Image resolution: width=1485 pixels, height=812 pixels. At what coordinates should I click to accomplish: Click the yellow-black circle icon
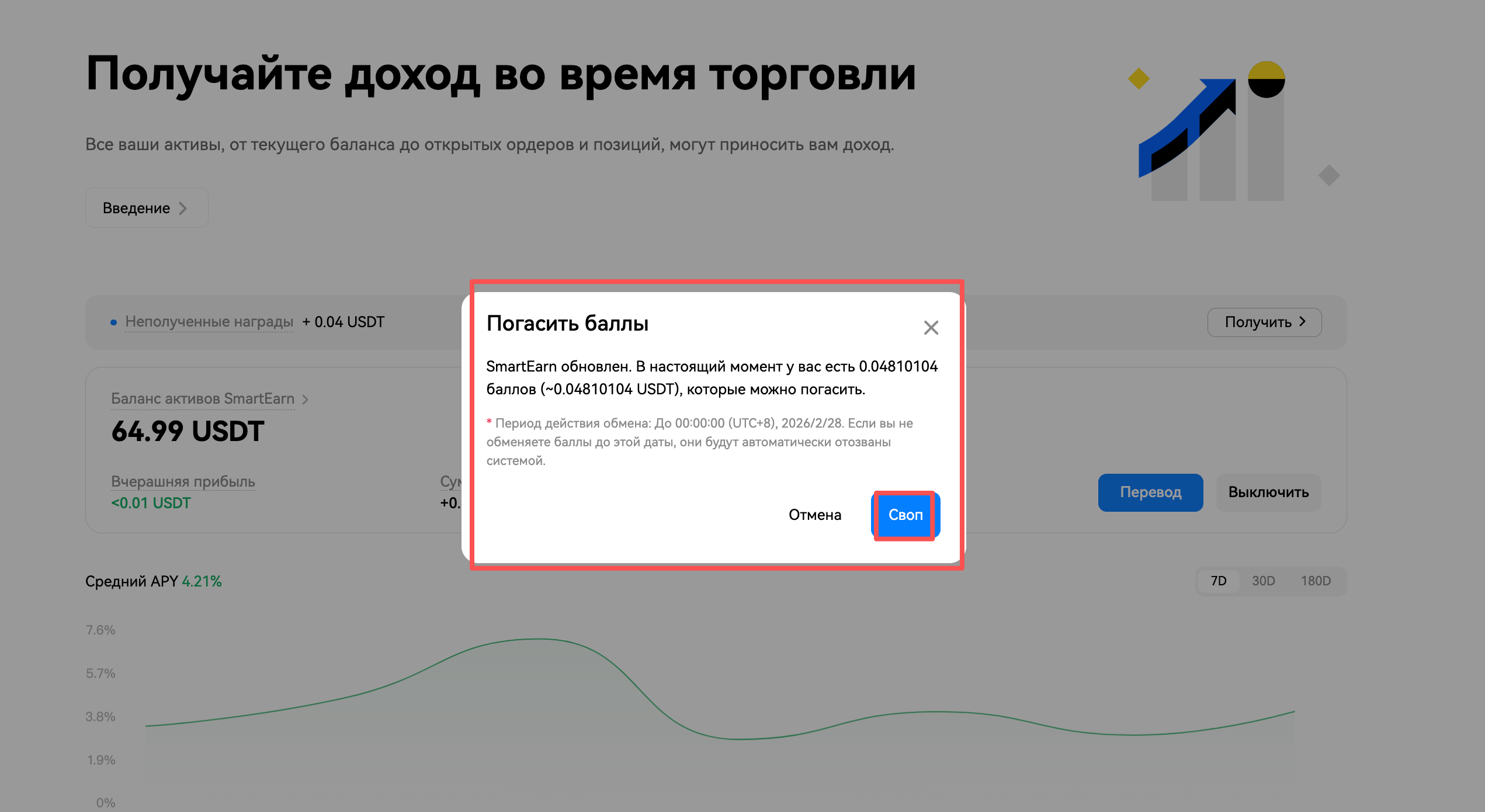click(1266, 79)
